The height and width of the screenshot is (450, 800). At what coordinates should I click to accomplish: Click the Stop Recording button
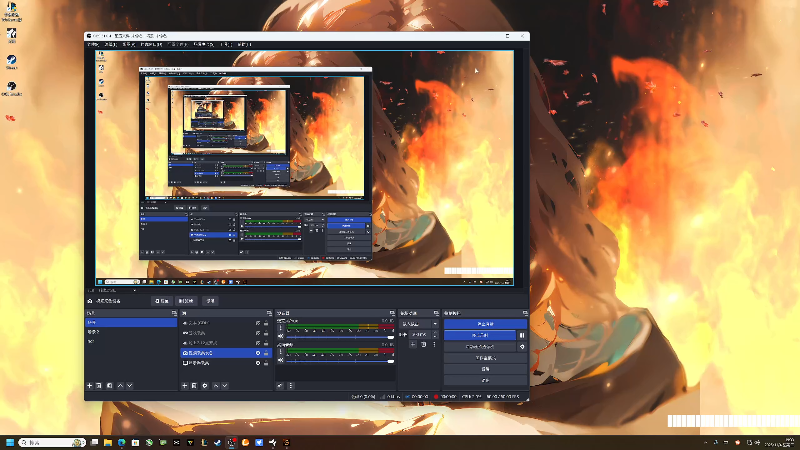point(480,335)
